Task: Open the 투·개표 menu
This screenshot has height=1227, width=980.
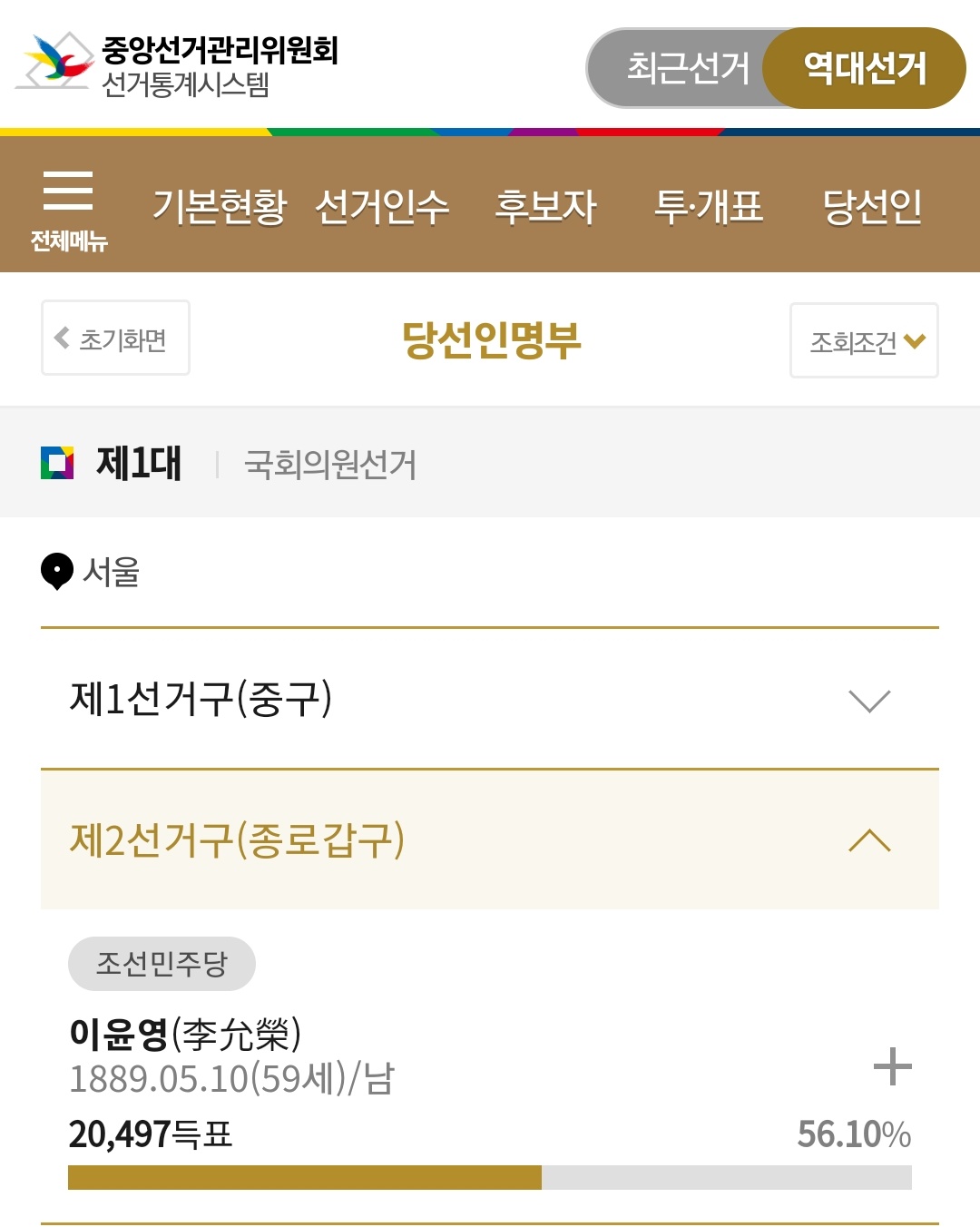Action: click(x=709, y=207)
